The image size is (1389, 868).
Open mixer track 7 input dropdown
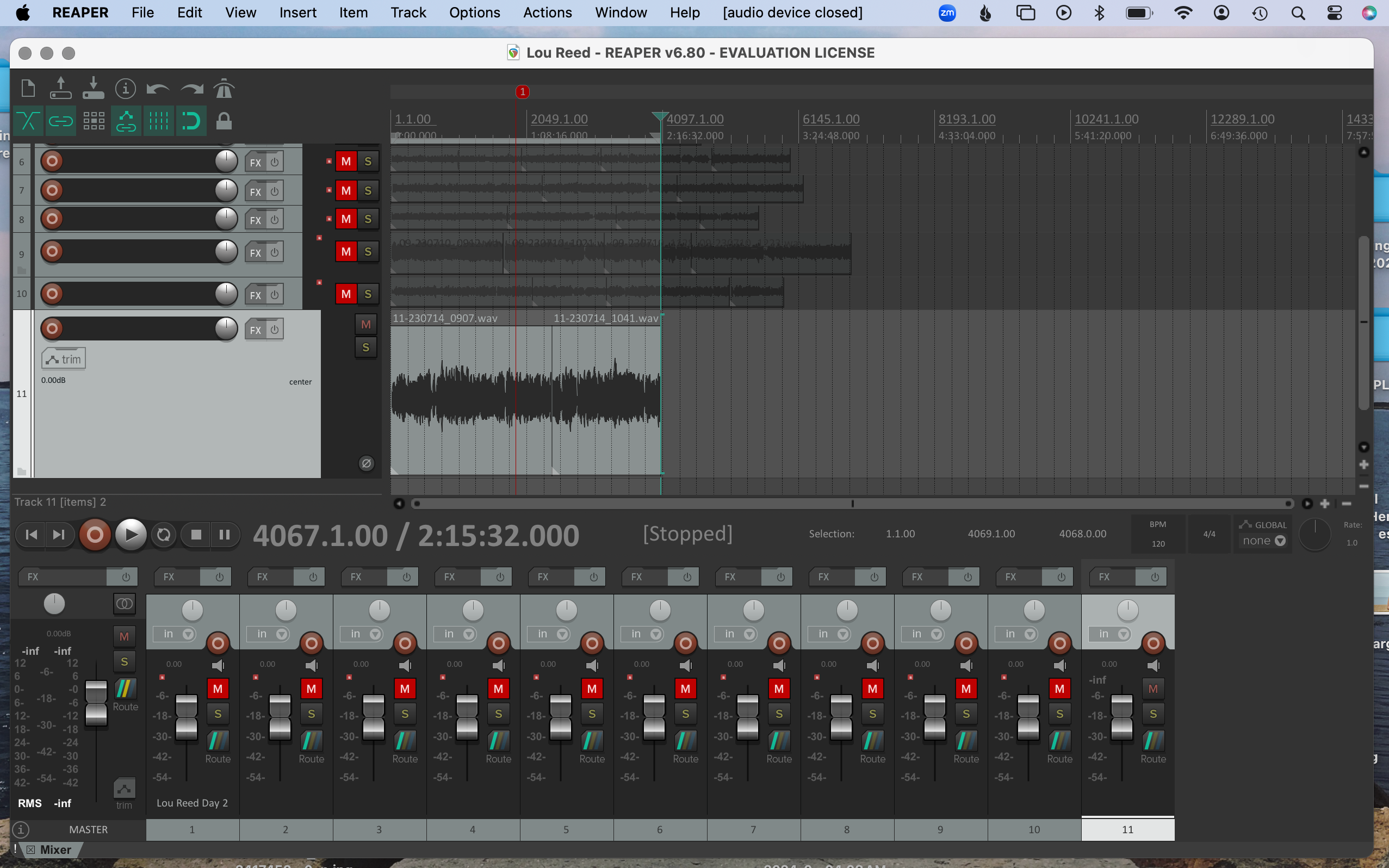pyautogui.click(x=736, y=634)
